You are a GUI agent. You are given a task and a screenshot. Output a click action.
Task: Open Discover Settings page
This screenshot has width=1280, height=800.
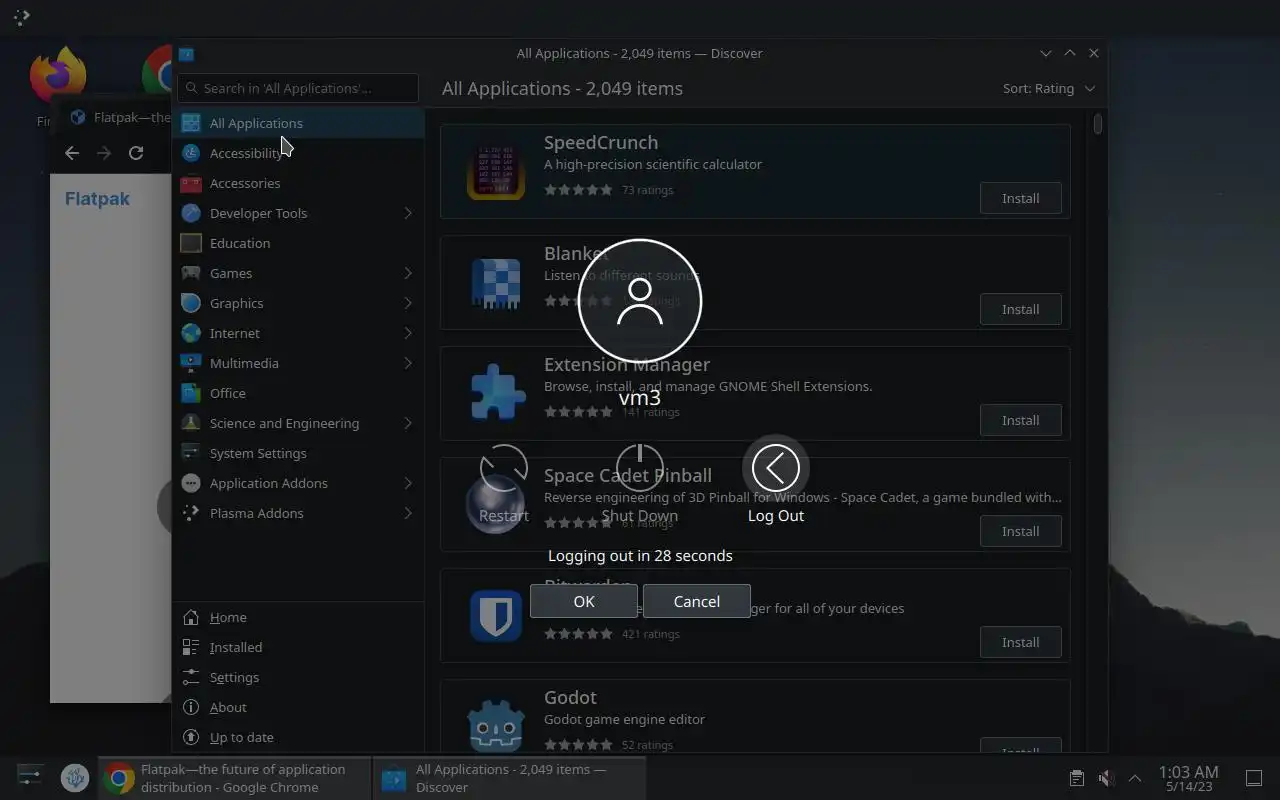pyautogui.click(x=298, y=677)
